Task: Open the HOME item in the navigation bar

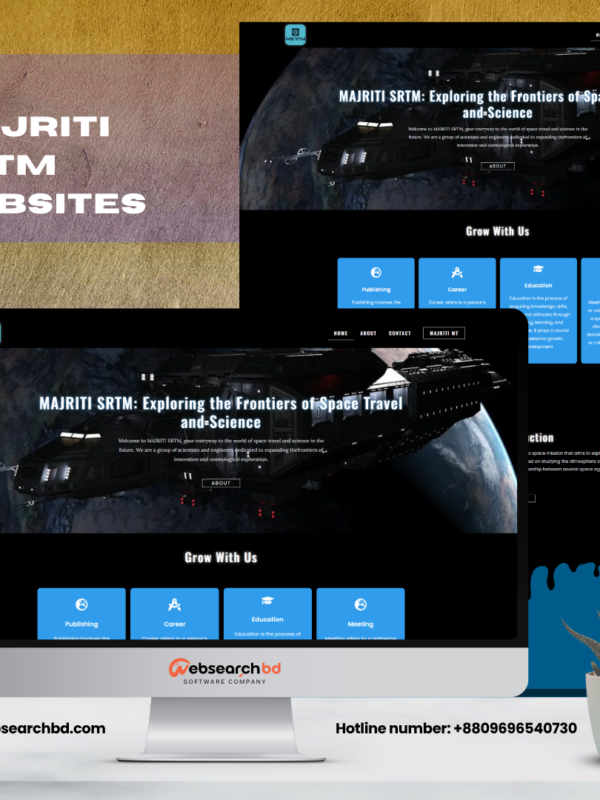Action: click(341, 333)
